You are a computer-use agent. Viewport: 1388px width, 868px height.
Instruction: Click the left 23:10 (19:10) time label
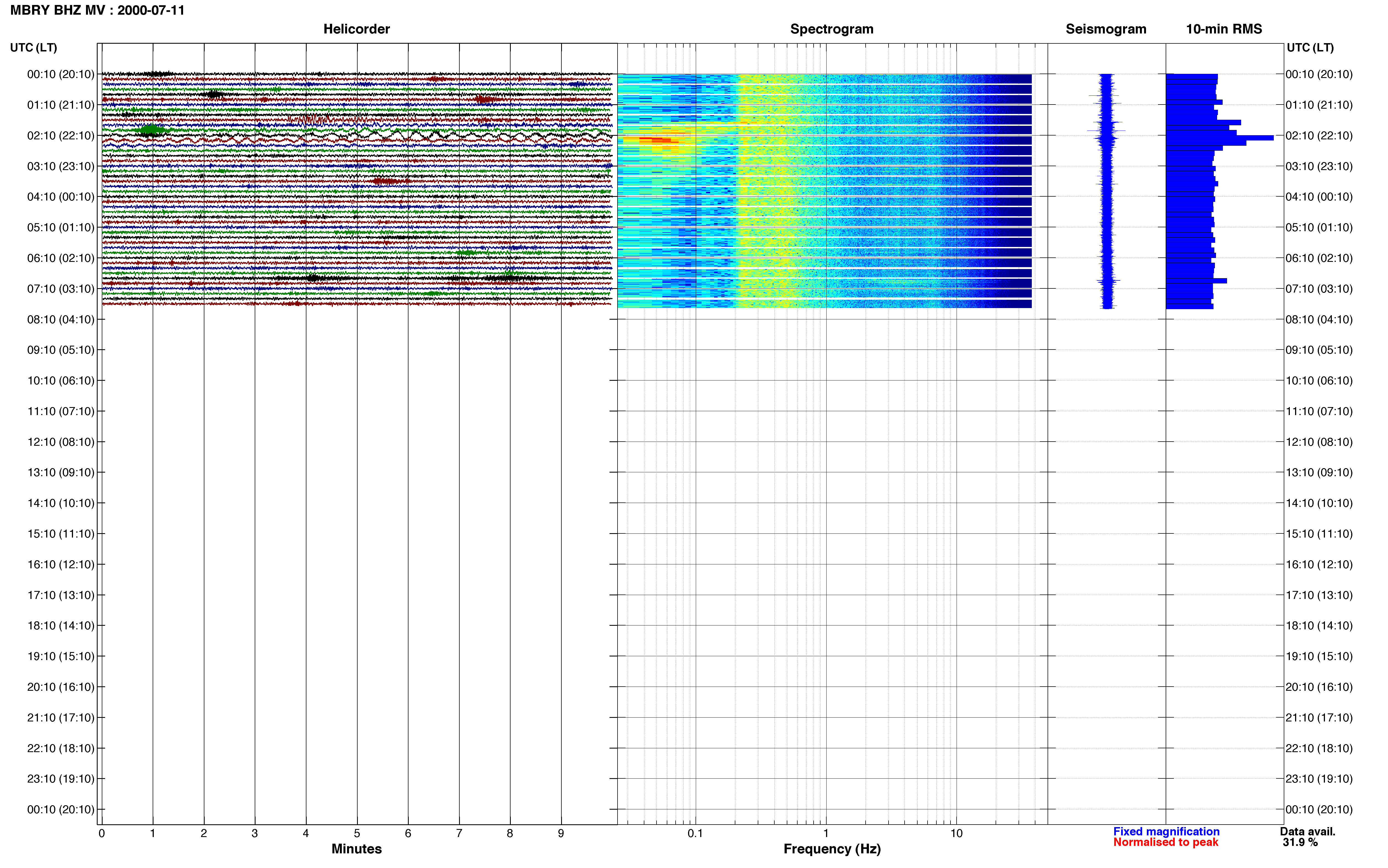[60, 779]
